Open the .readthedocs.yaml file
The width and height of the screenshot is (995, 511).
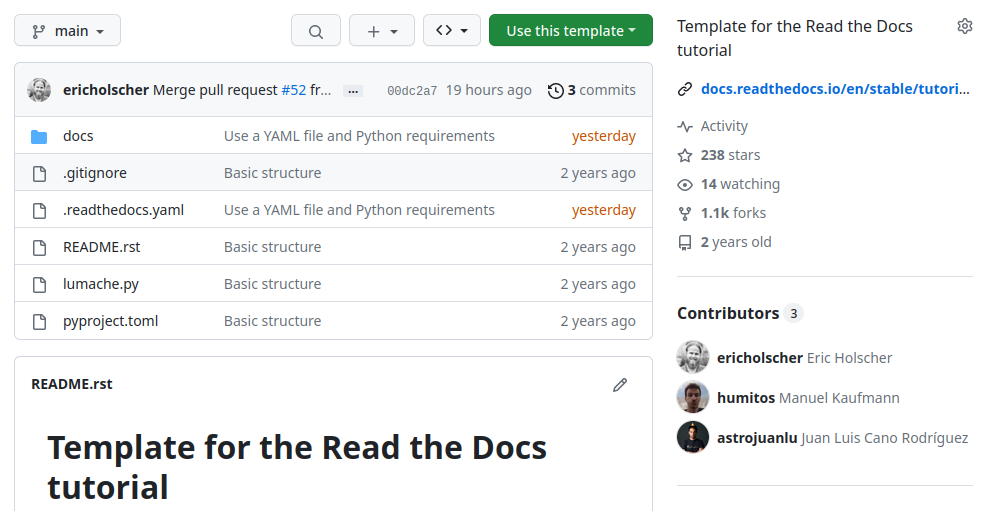(123, 210)
